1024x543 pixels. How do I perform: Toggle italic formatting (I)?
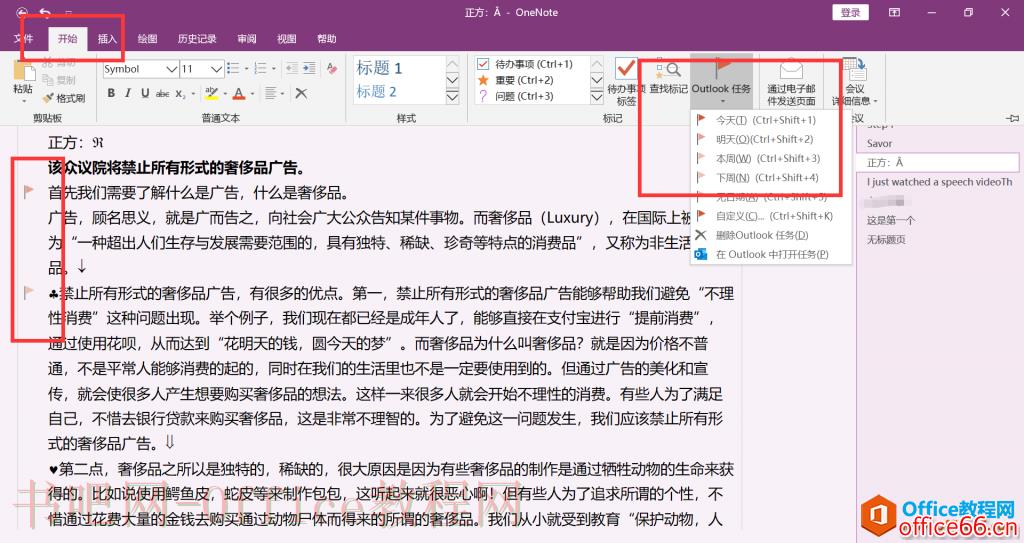(128, 93)
